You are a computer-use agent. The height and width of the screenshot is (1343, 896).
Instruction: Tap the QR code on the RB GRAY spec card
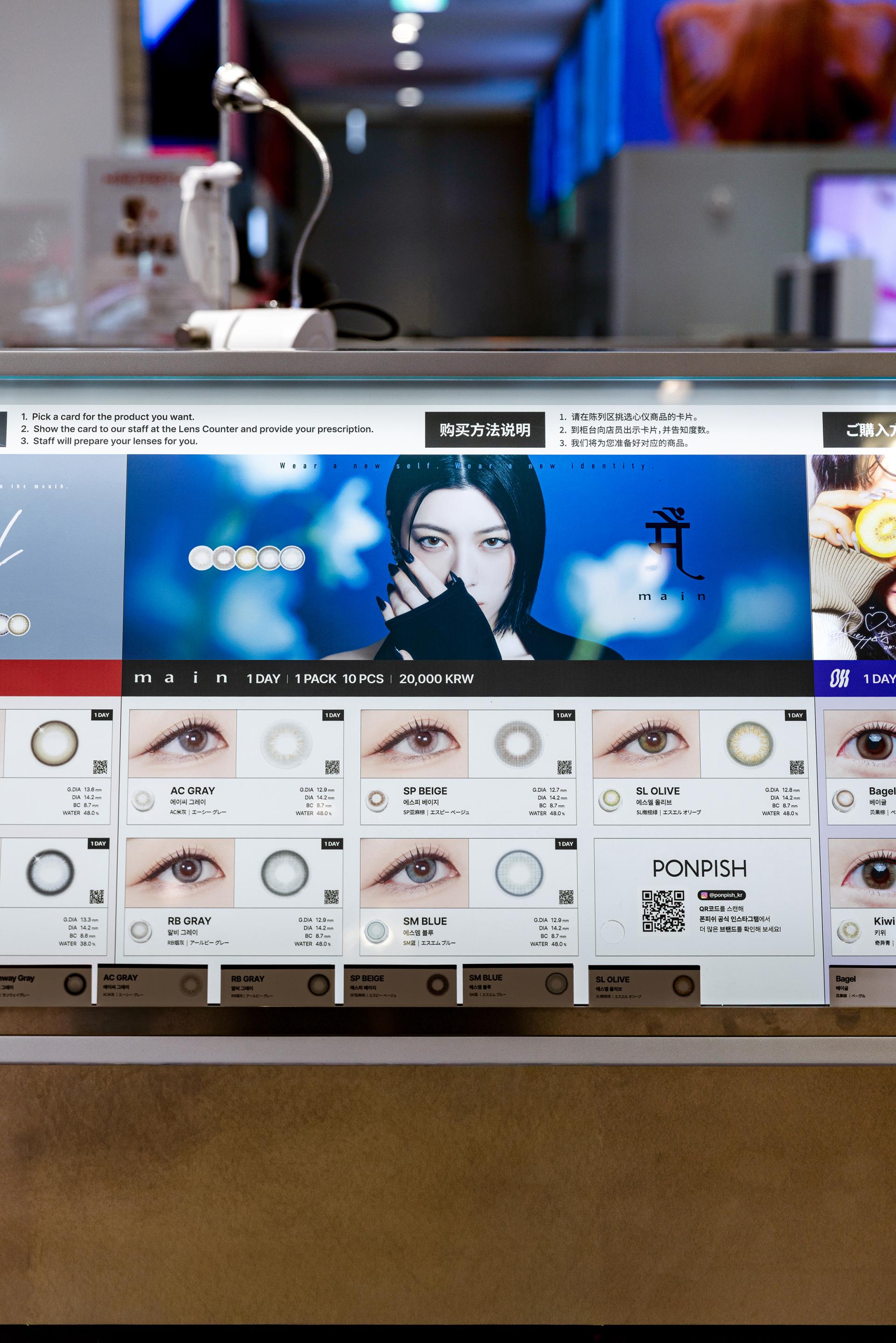331,897
